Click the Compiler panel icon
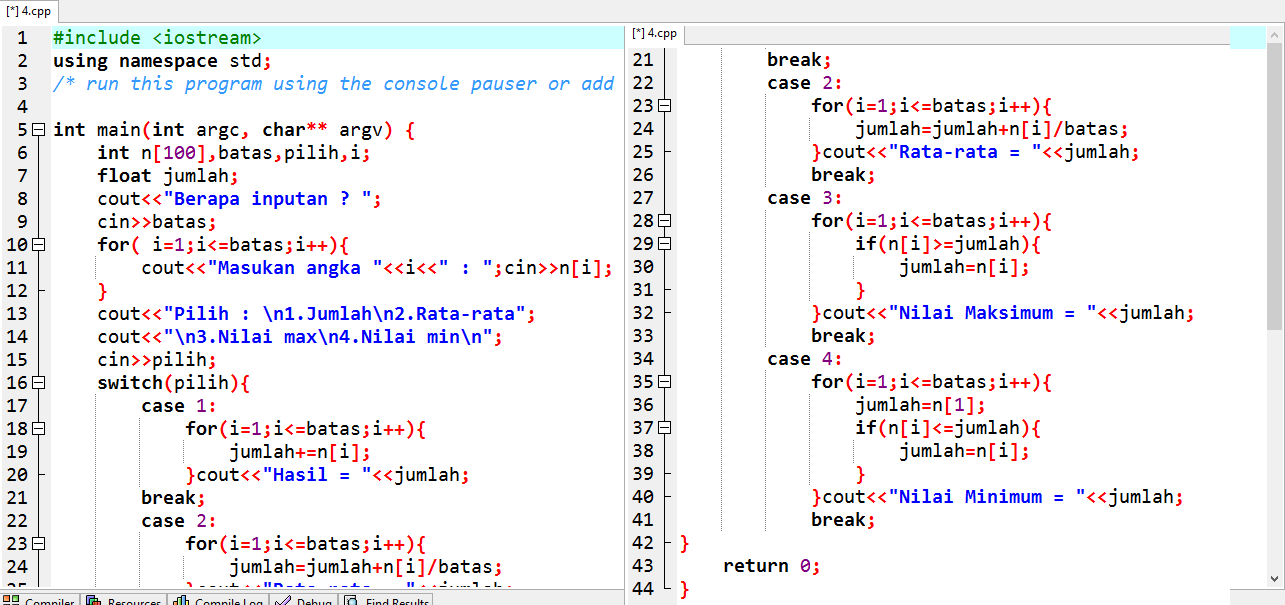 click(12, 599)
